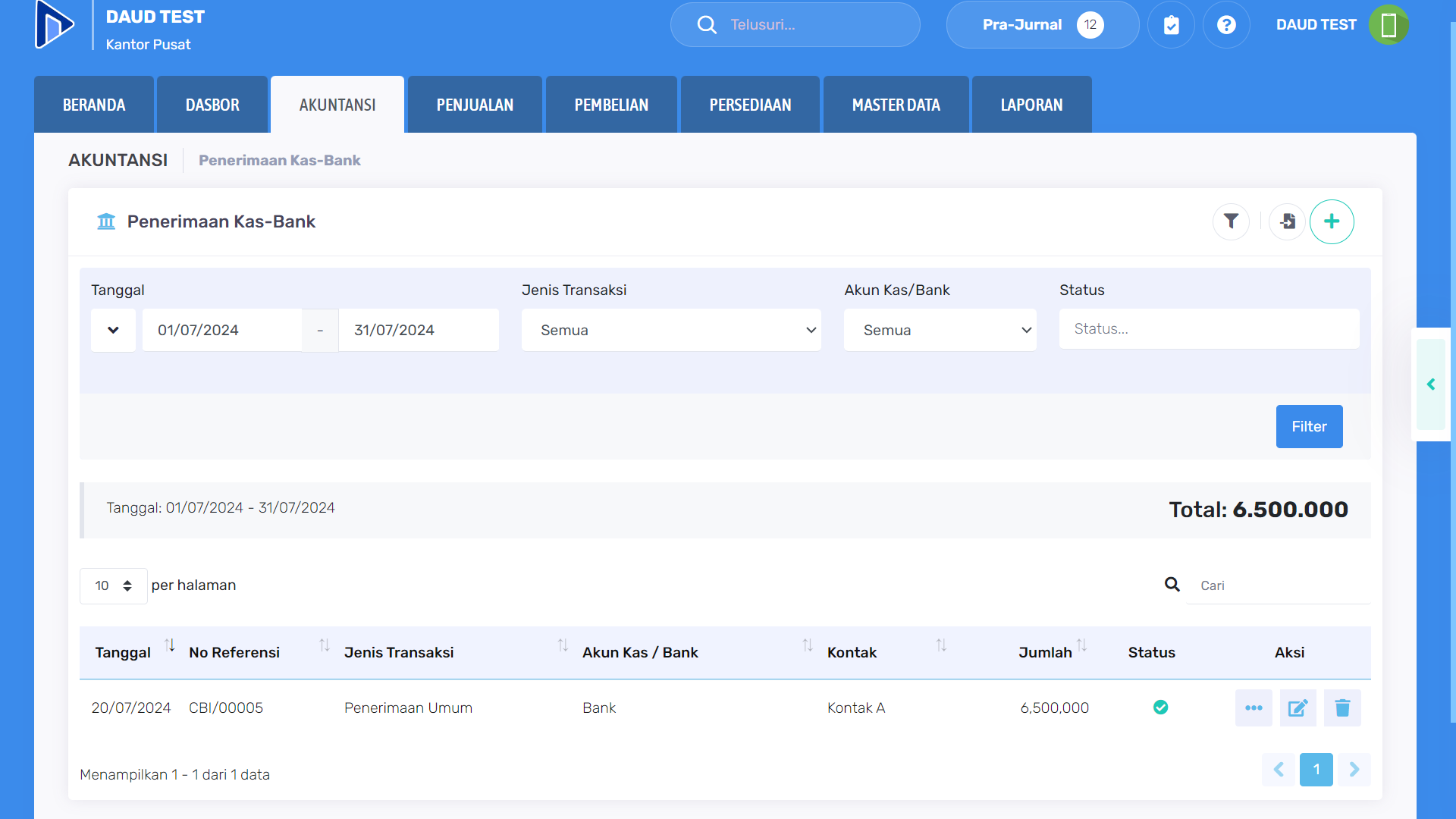Image resolution: width=1456 pixels, height=819 pixels.
Task: Select the AKUNTANSI tab
Action: (x=337, y=105)
